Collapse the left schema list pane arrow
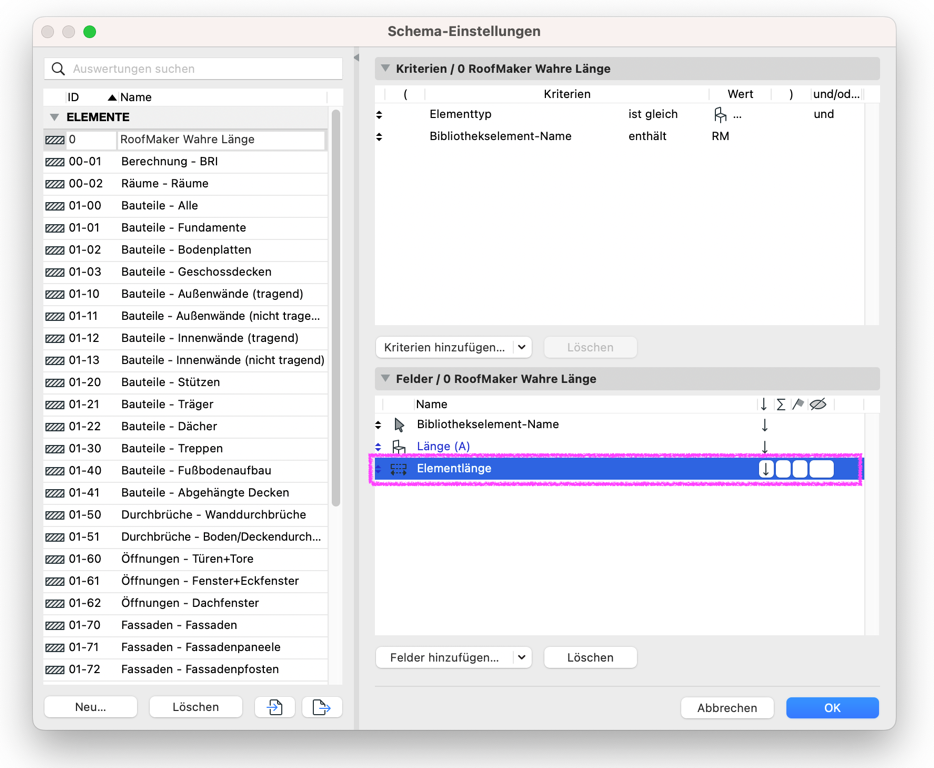Image resolution: width=934 pixels, height=768 pixels. 356,58
